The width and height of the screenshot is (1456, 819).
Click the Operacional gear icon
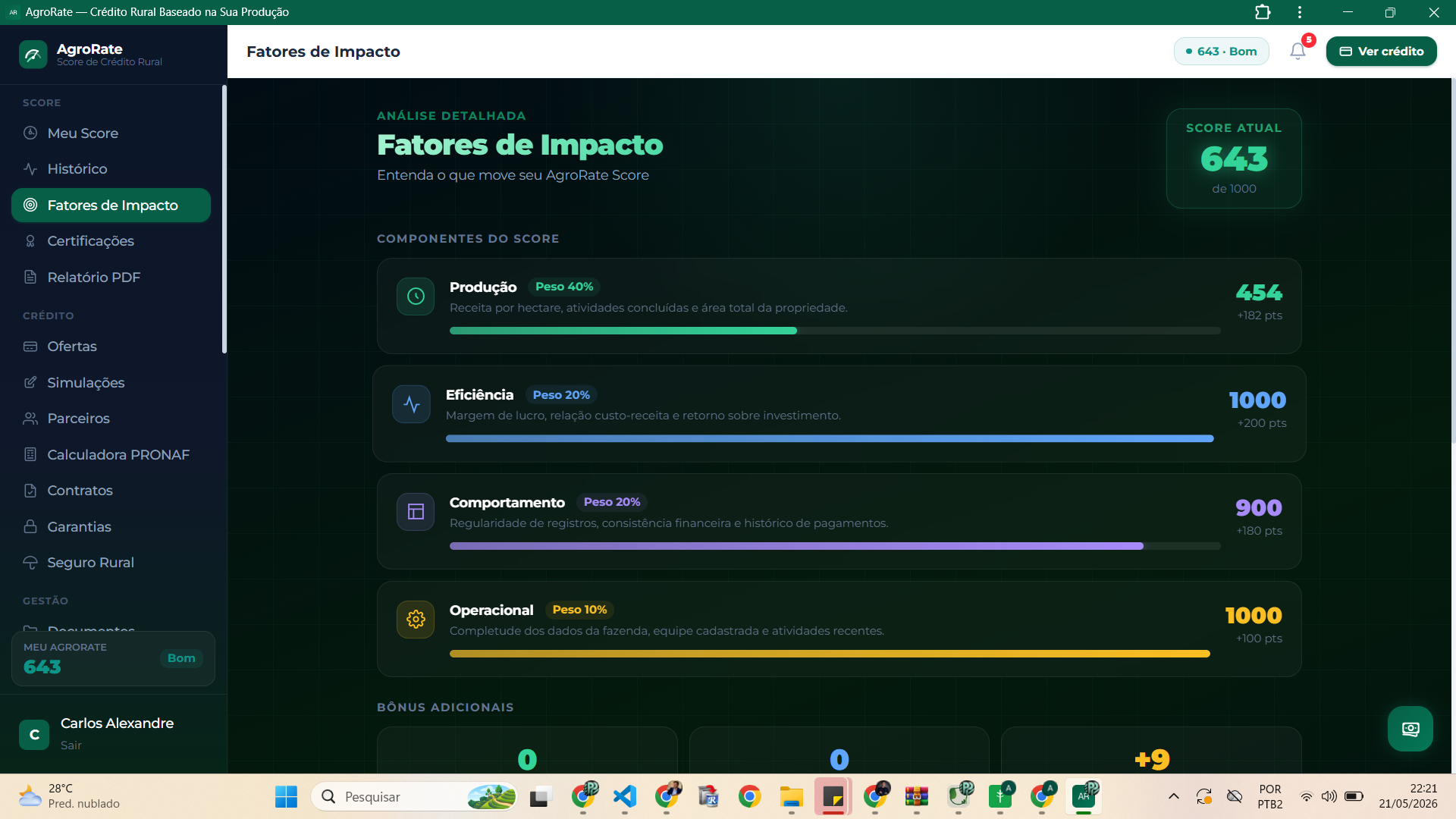point(416,620)
